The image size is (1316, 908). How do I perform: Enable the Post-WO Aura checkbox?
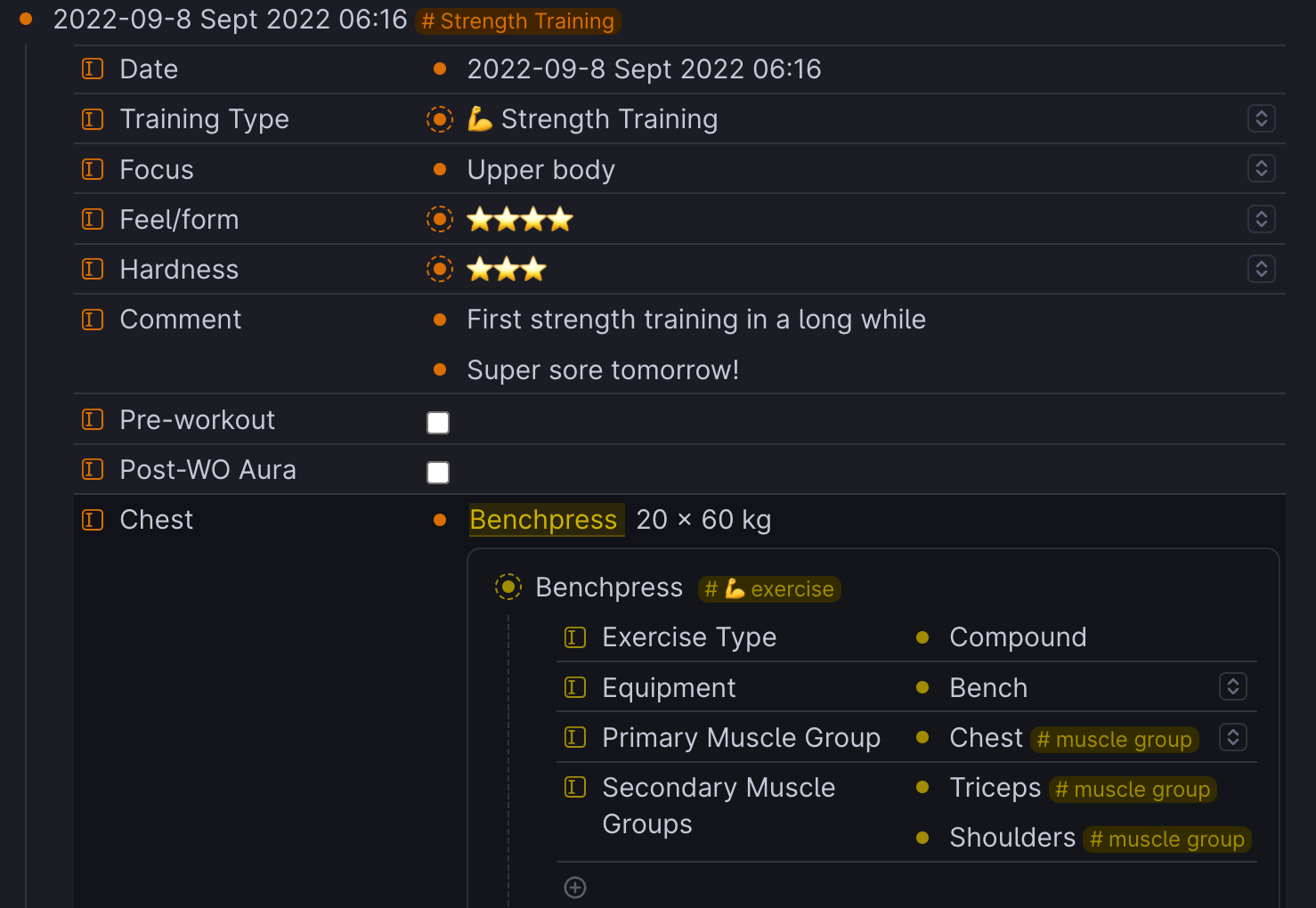(x=438, y=472)
